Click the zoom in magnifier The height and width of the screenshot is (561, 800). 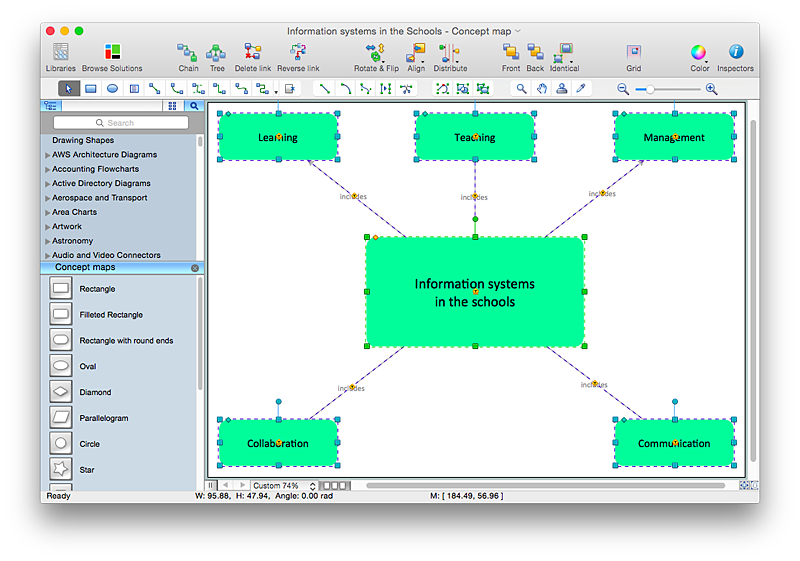pos(712,89)
